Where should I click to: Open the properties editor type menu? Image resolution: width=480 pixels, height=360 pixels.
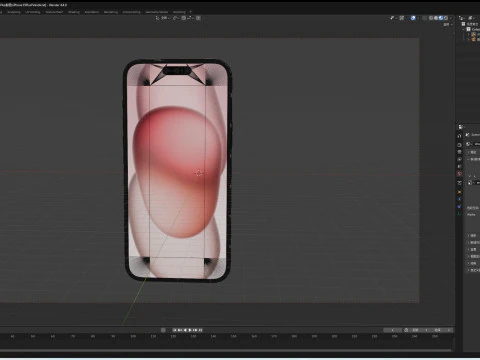(x=461, y=127)
